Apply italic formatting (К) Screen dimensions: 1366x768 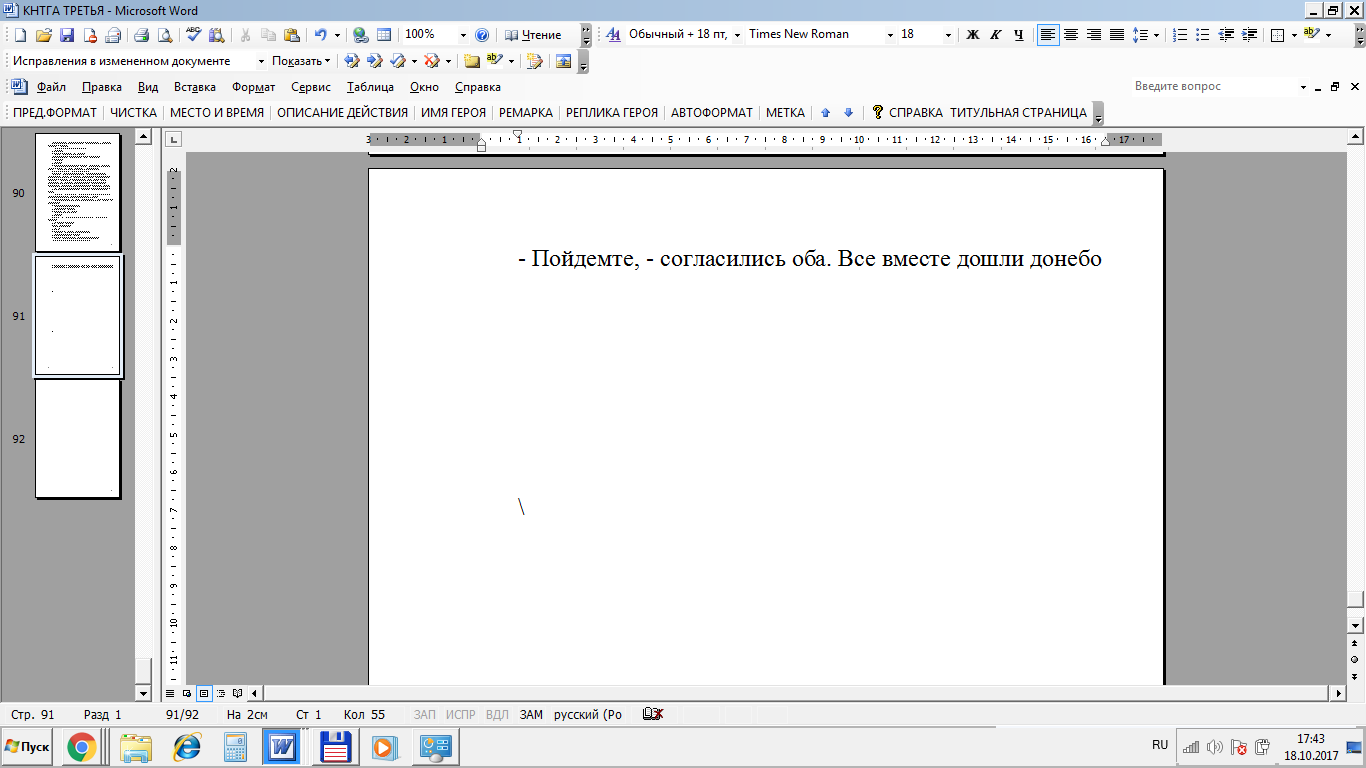point(996,34)
